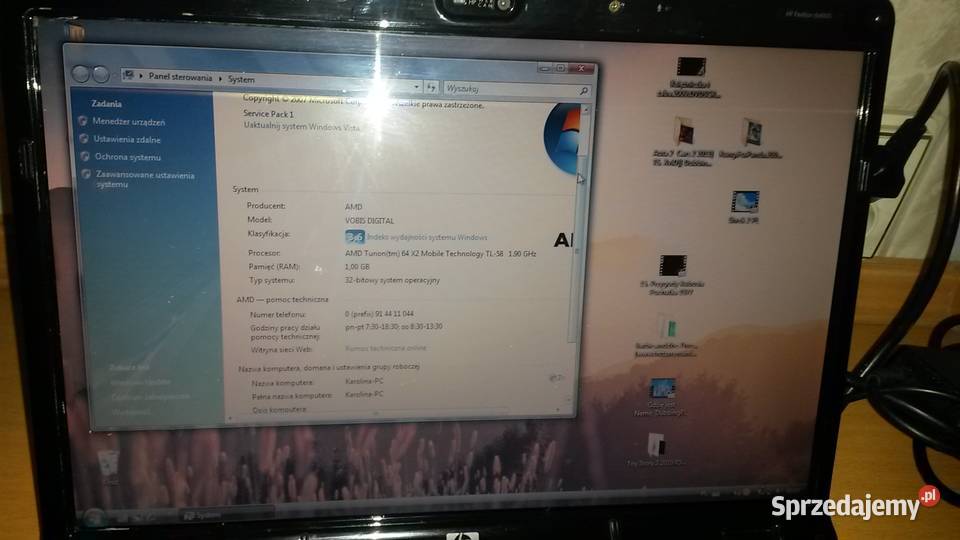Open 'Ochrona systemu' task link

click(128, 157)
